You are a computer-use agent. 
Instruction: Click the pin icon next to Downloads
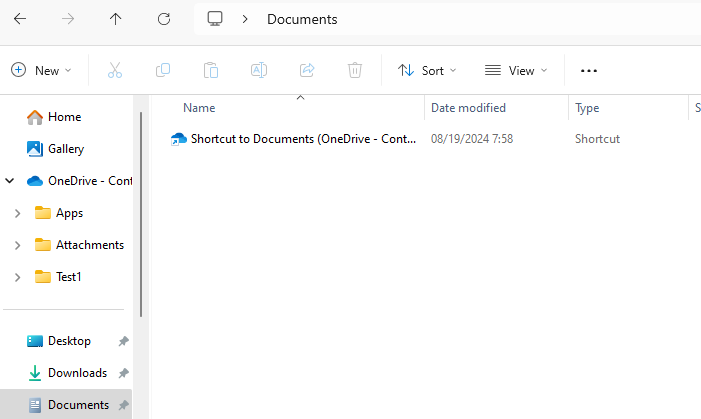(123, 373)
